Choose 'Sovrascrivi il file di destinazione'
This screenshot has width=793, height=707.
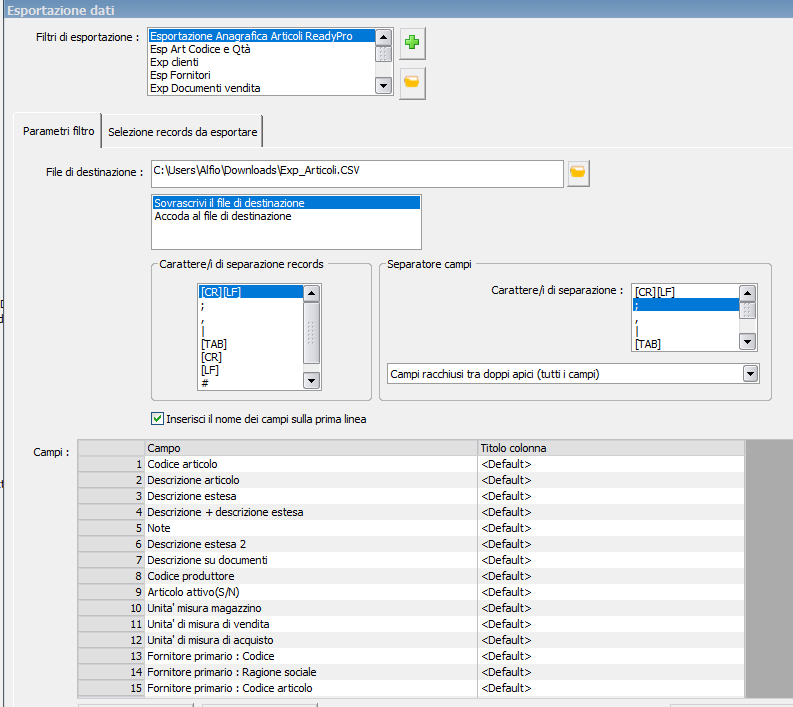(x=286, y=203)
